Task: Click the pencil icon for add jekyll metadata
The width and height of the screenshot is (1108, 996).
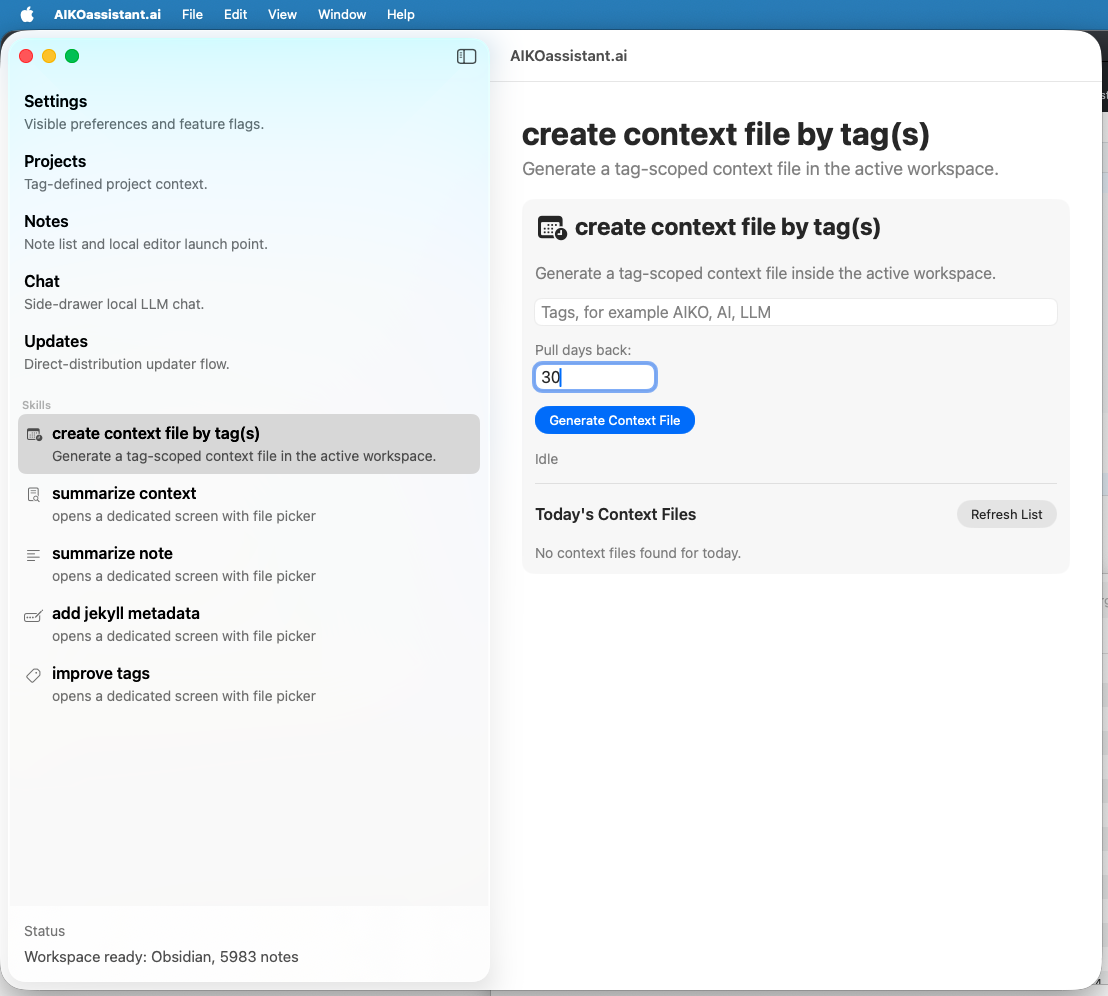Action: coord(33,615)
